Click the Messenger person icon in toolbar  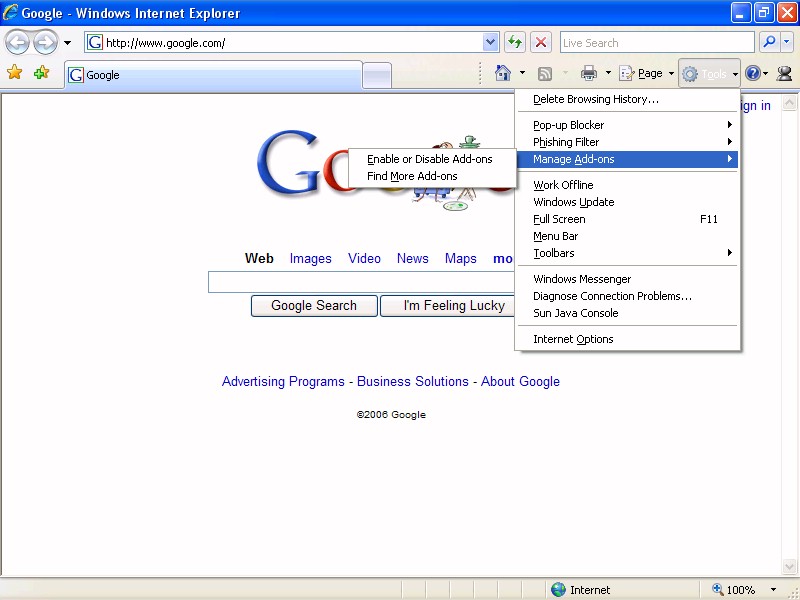tap(784, 74)
